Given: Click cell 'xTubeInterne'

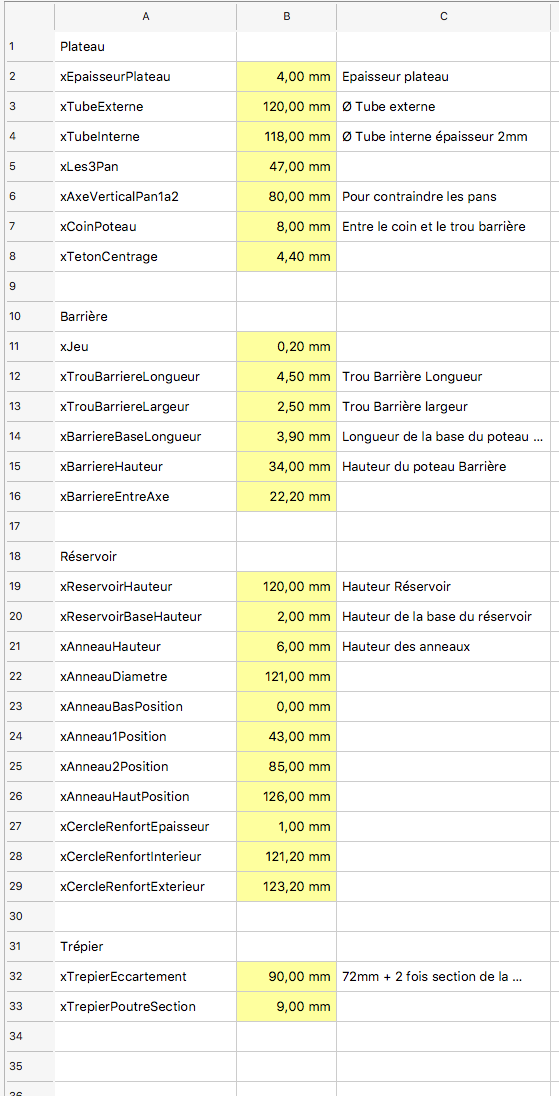Looking at the screenshot, I should [x=145, y=137].
